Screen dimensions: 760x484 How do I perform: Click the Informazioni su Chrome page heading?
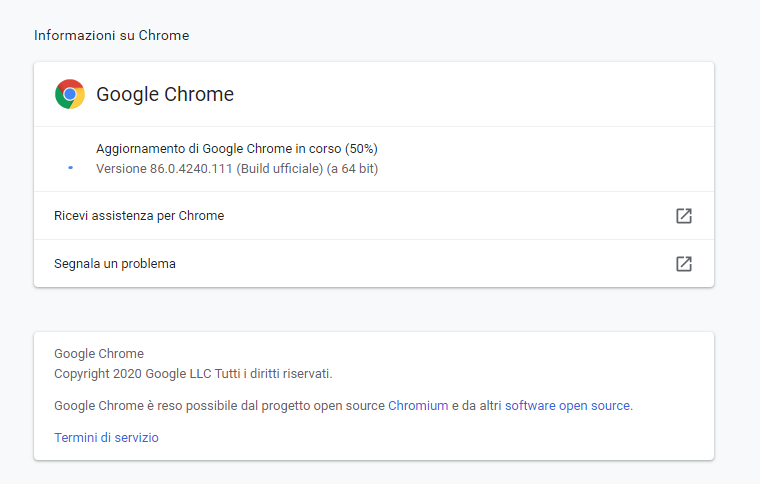pos(111,35)
